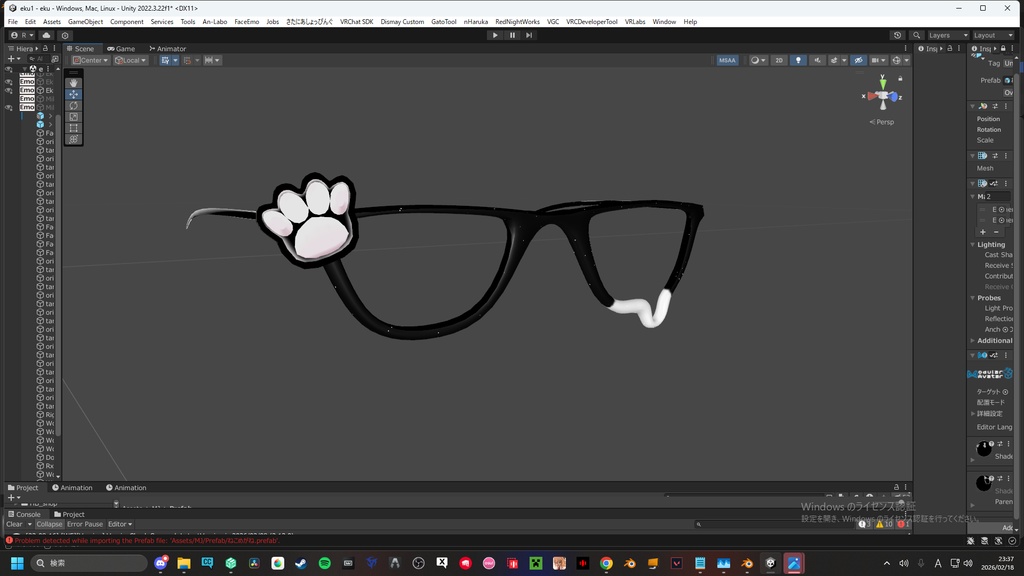Open the undo history icon
This screenshot has width=1024, height=576.
click(x=897, y=35)
